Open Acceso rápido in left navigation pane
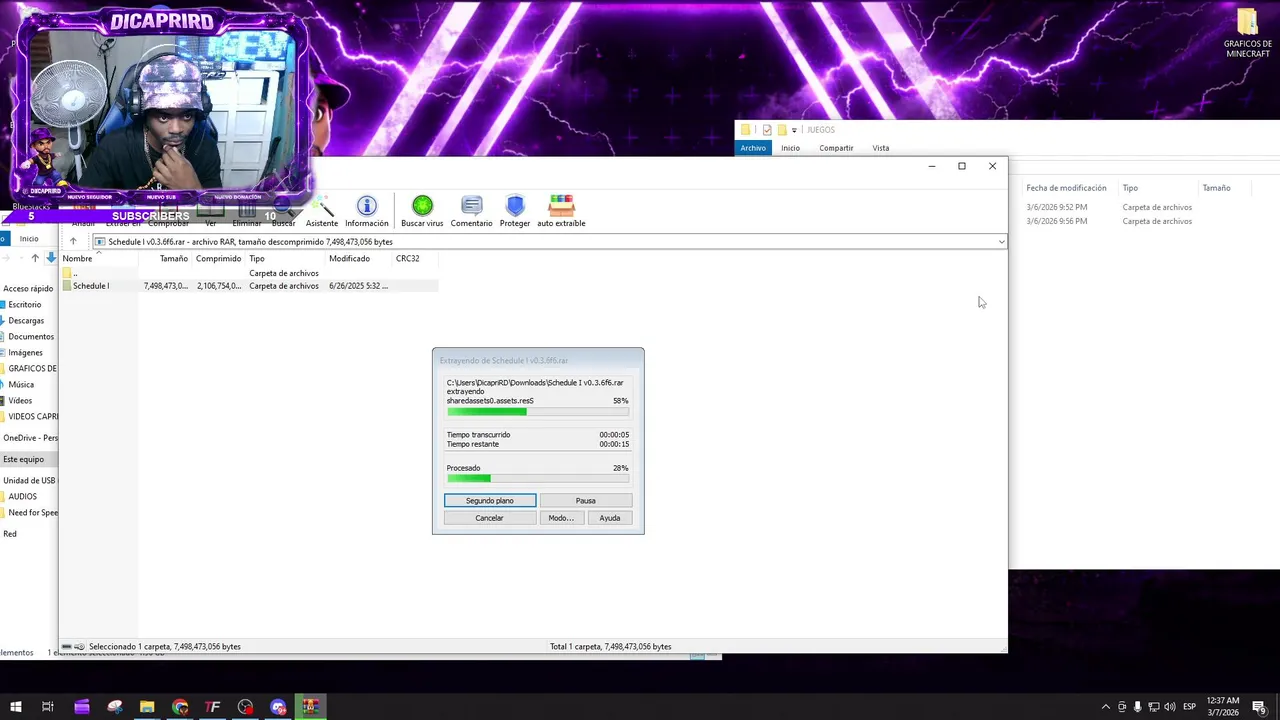 (x=28, y=289)
